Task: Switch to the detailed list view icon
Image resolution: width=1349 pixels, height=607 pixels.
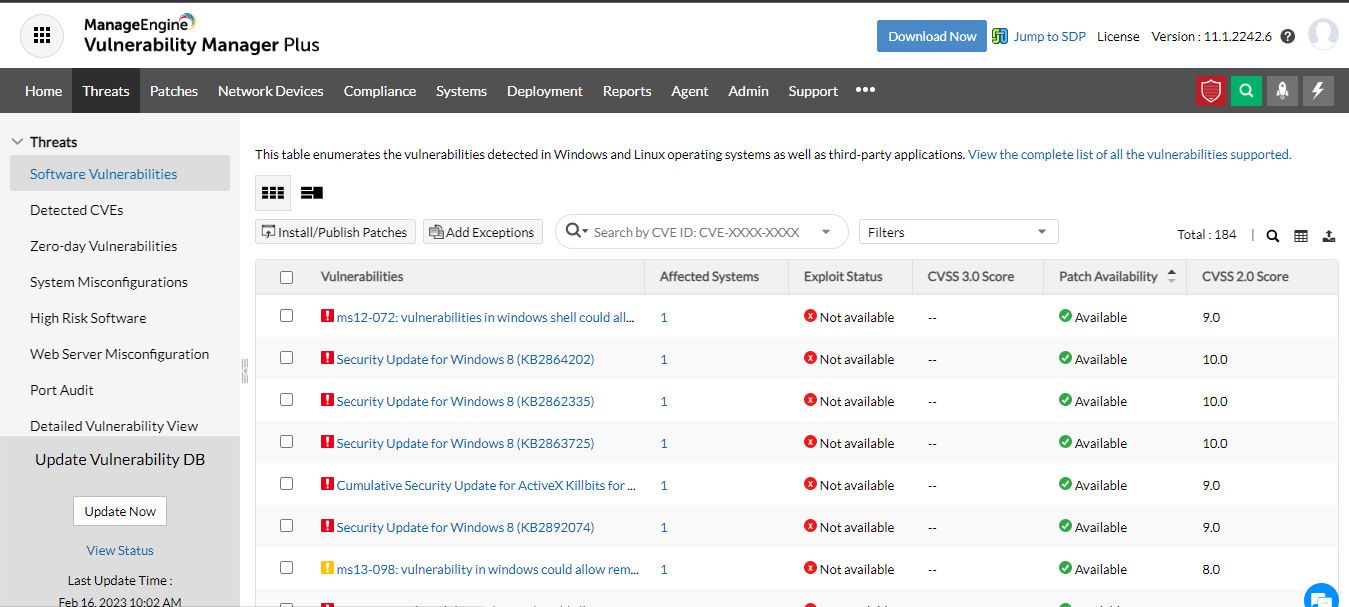Action: point(312,193)
